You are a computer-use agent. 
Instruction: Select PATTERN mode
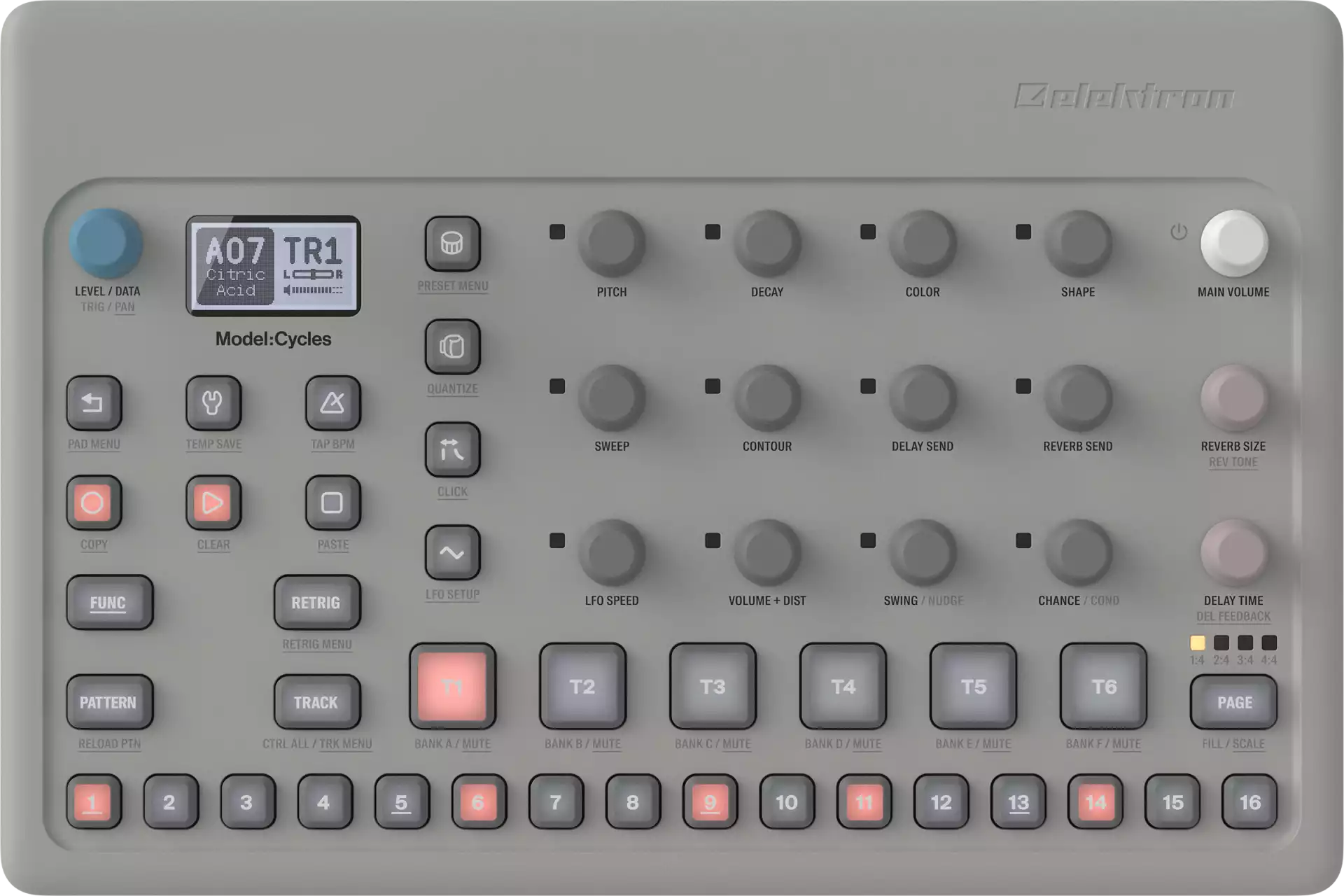pos(111,699)
